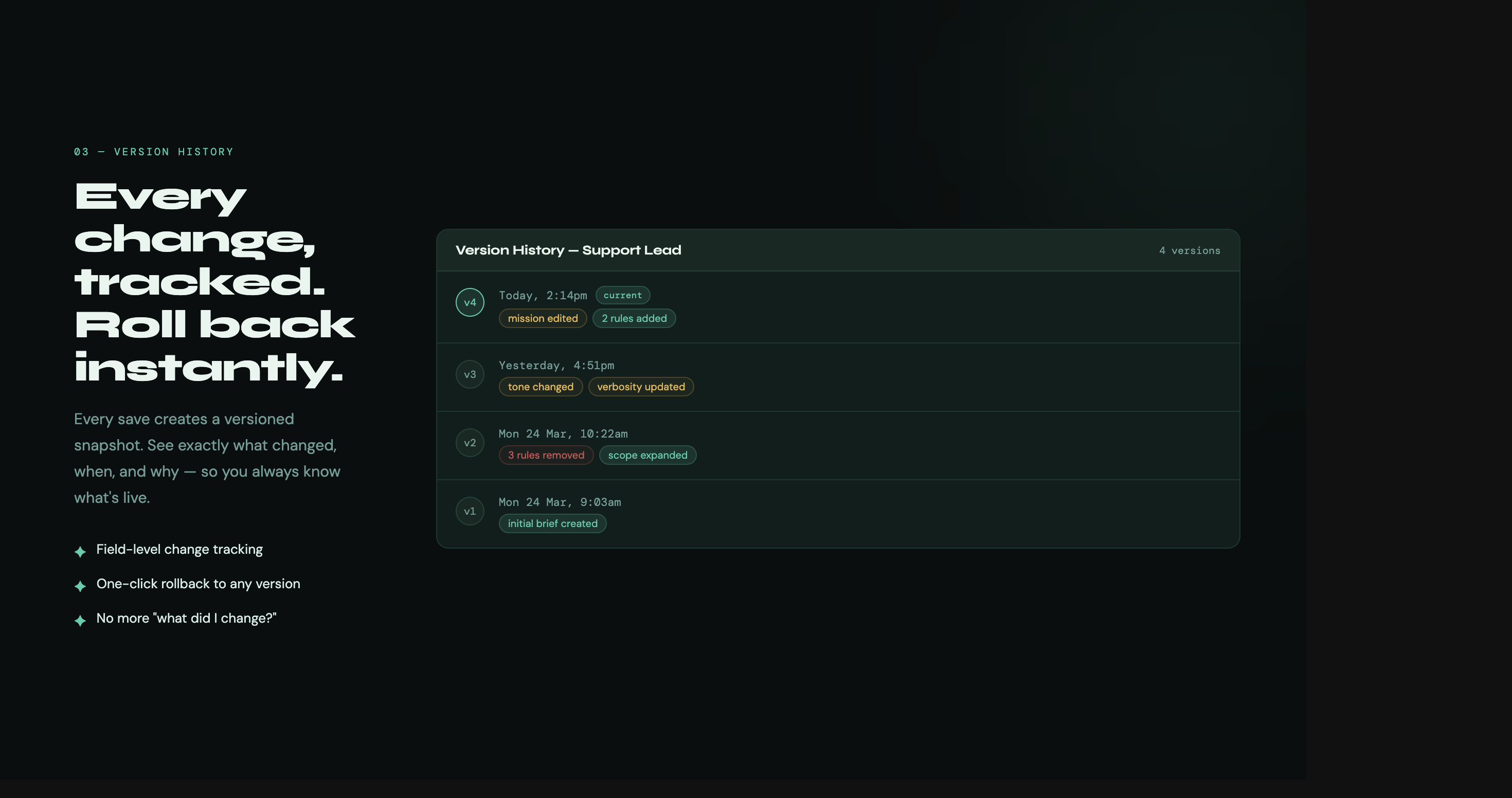Click sparkle icon beside One-click rollback

[80, 586]
